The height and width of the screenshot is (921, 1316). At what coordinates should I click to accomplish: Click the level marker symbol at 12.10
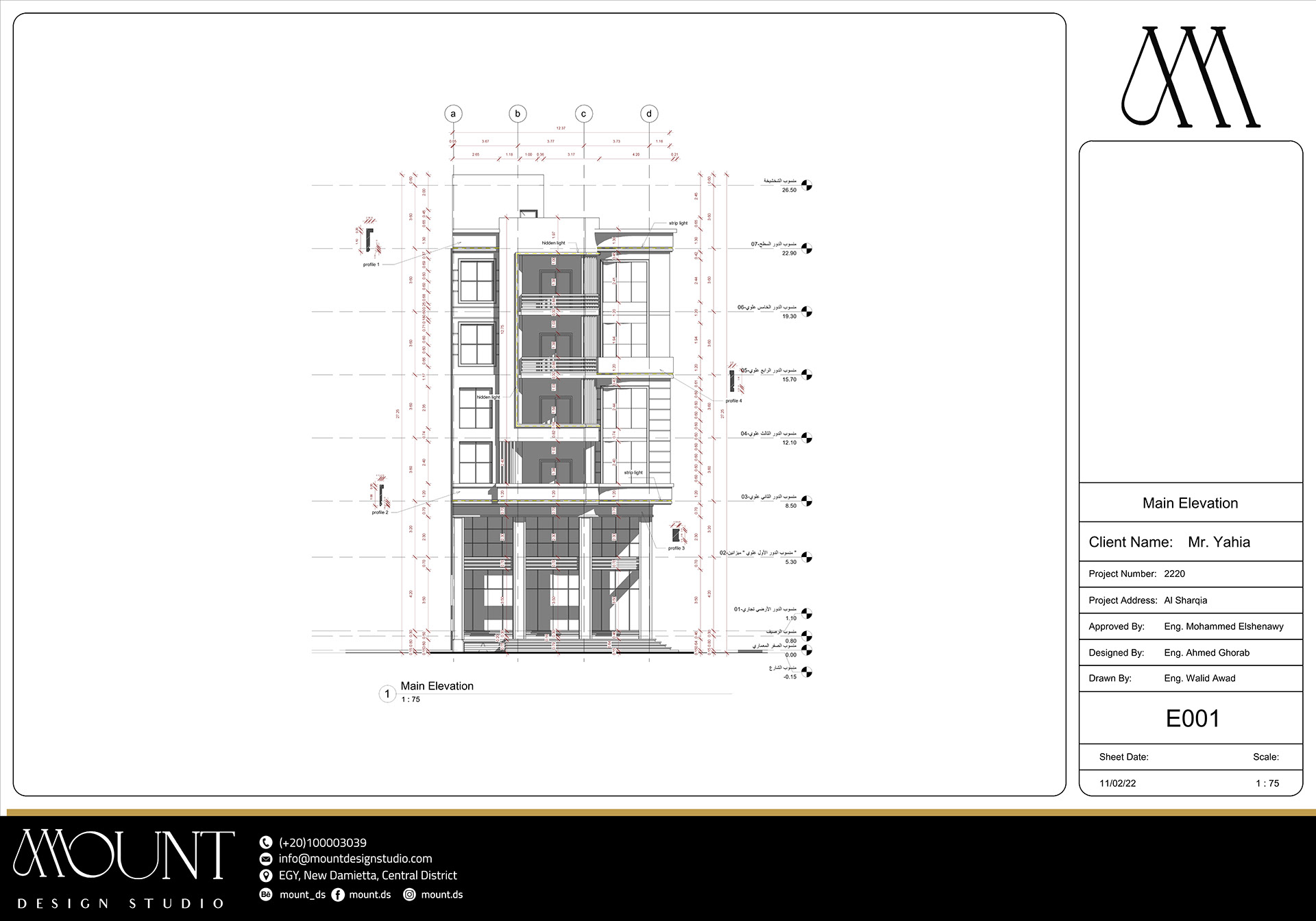tap(807, 438)
